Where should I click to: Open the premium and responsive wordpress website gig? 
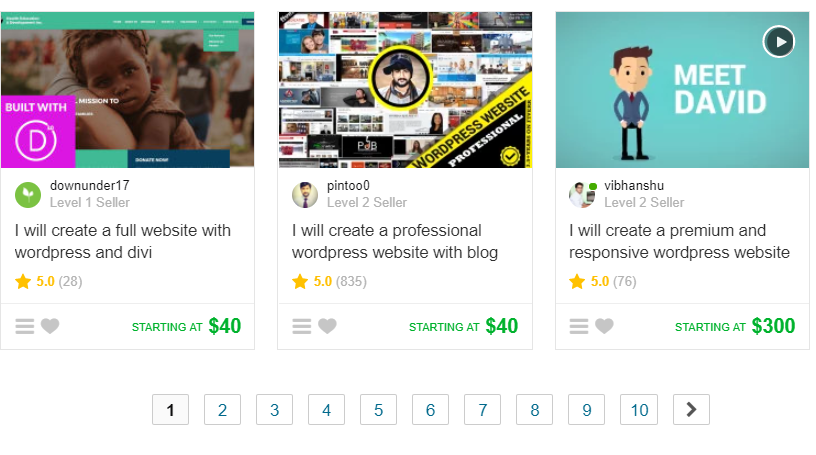pos(679,241)
